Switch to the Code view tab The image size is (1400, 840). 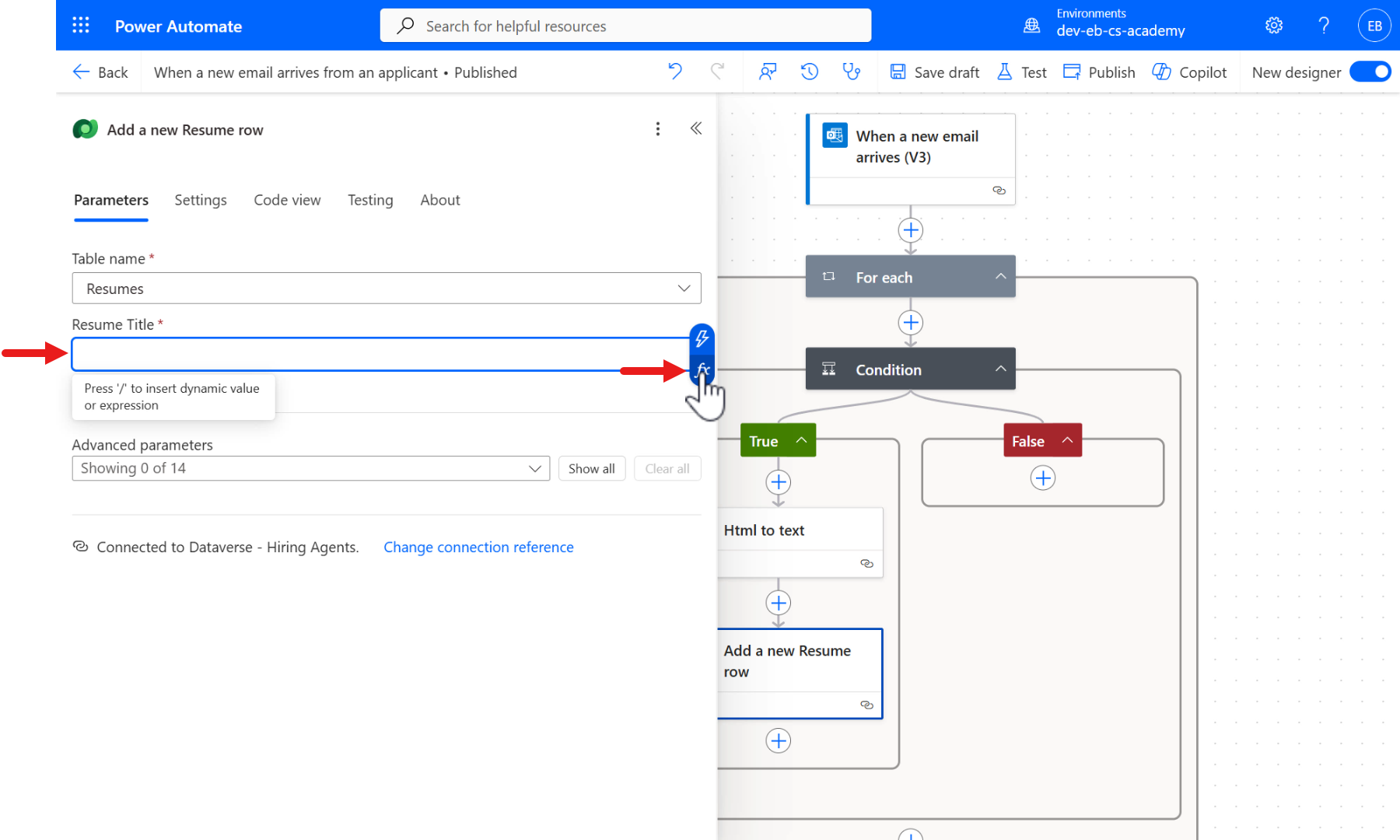pyautogui.click(x=287, y=200)
